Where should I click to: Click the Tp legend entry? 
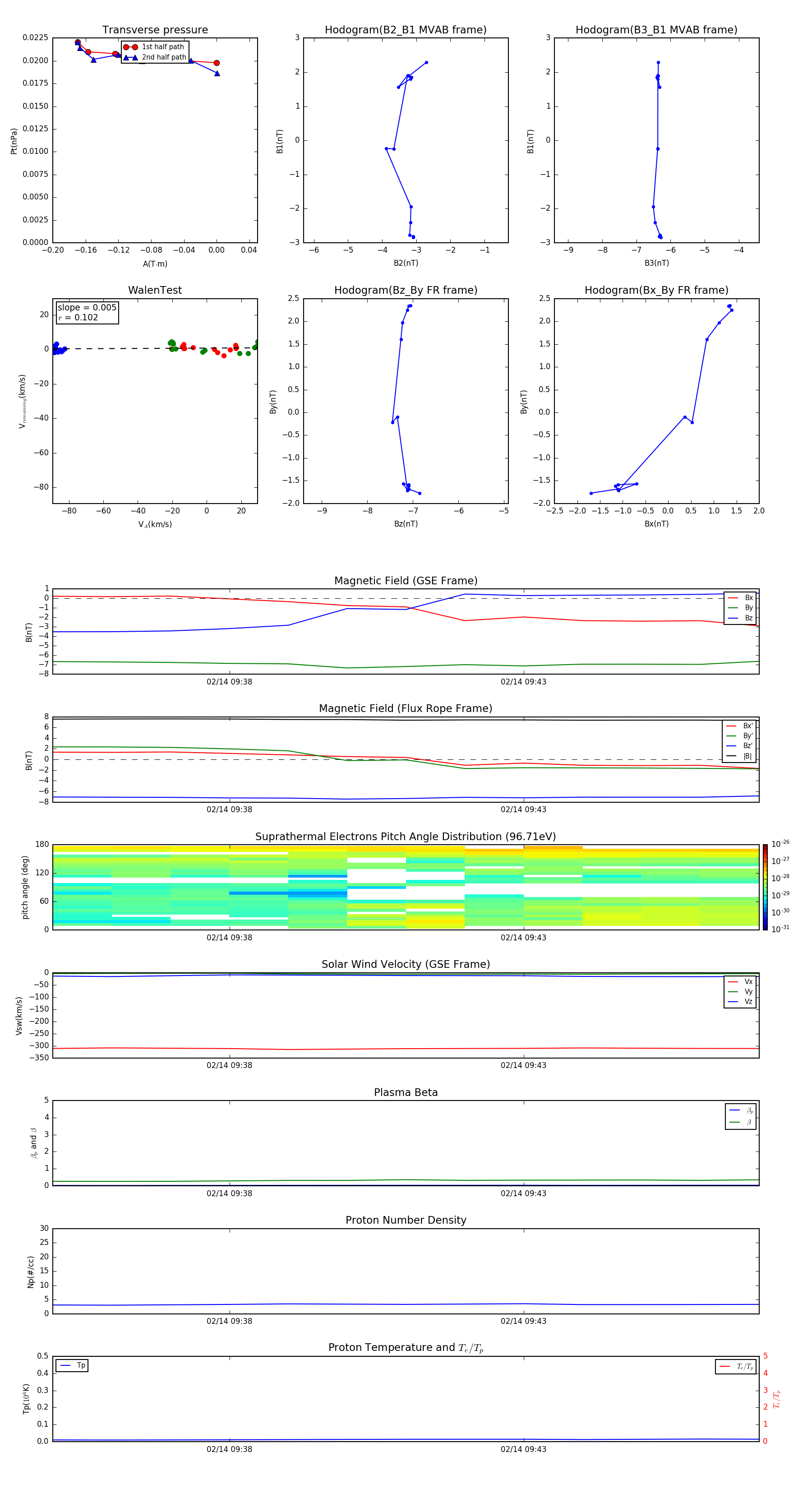pyautogui.click(x=72, y=1366)
